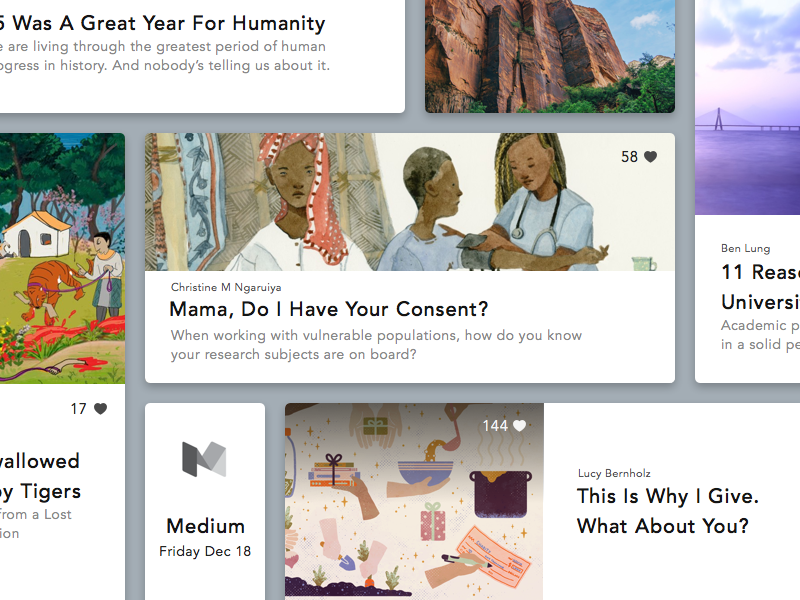Open the "Great Year For Humanity" headline

click(165, 23)
